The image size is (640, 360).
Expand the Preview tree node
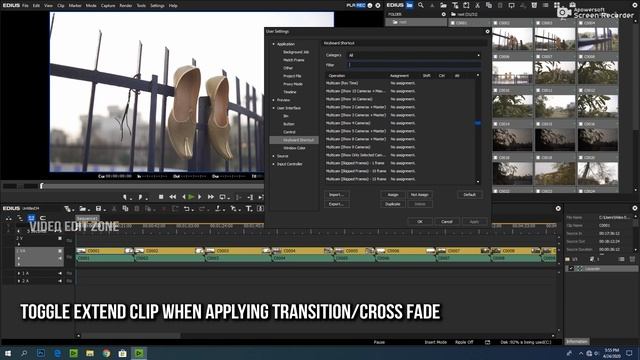coord(274,100)
